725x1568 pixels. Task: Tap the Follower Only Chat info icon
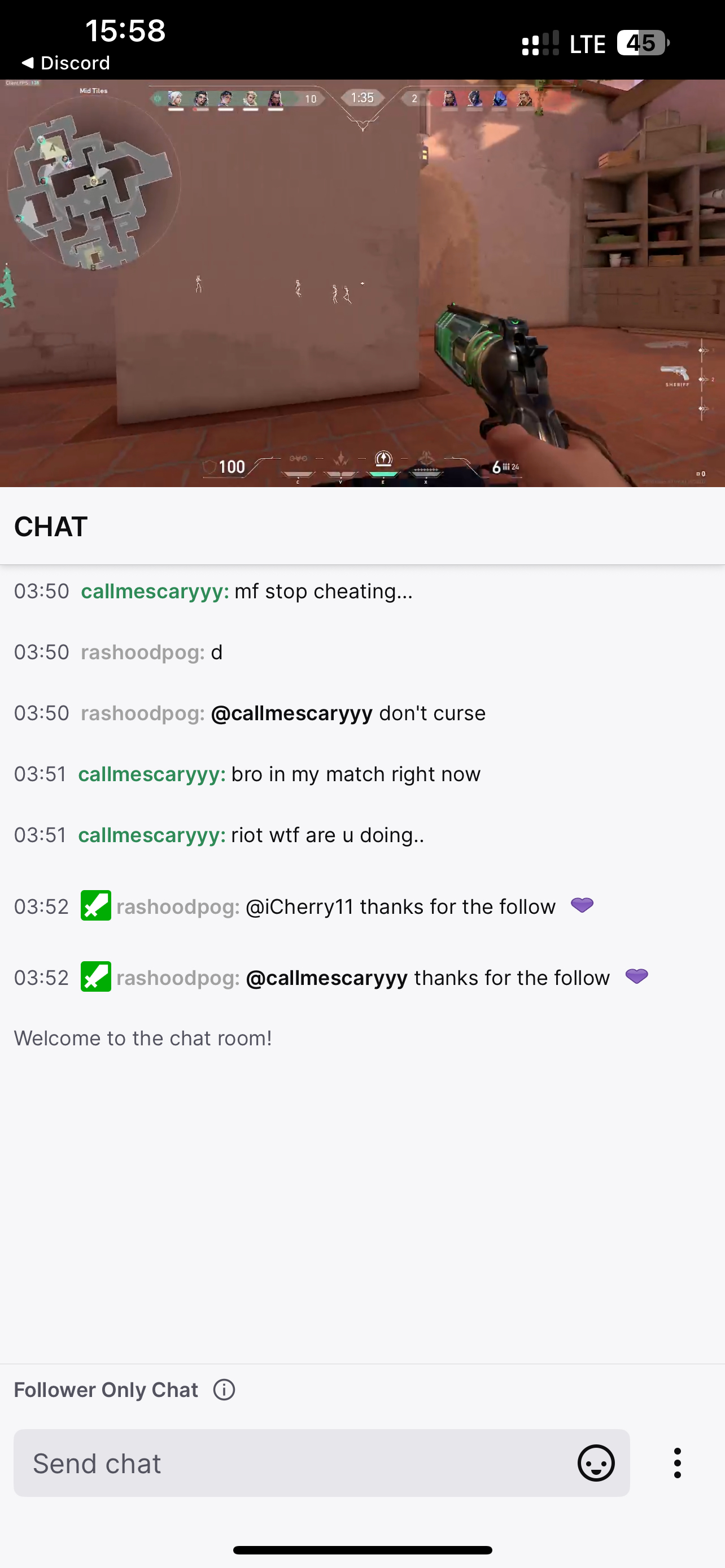coord(224,1390)
